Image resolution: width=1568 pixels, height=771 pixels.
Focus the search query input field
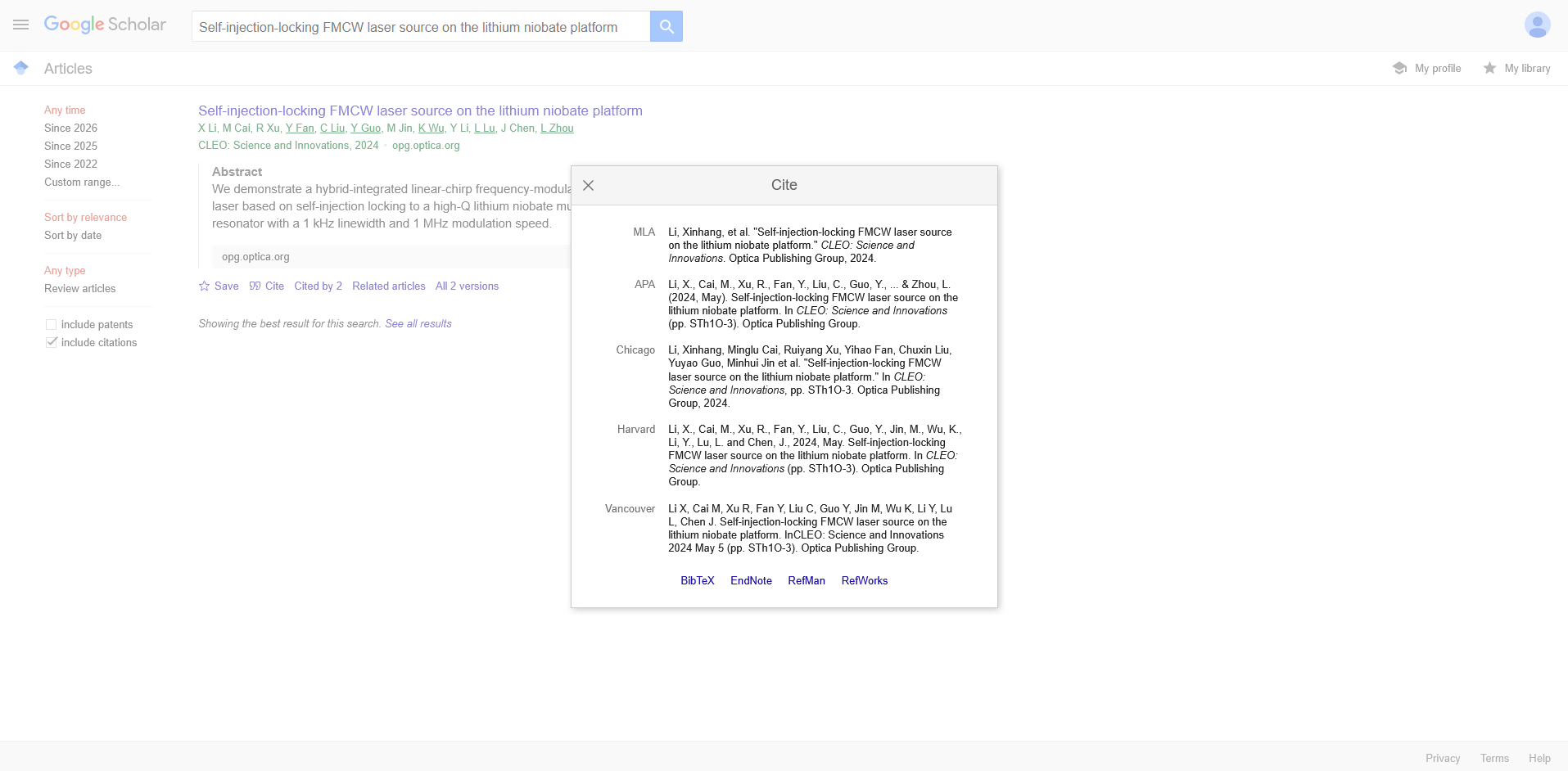421,26
